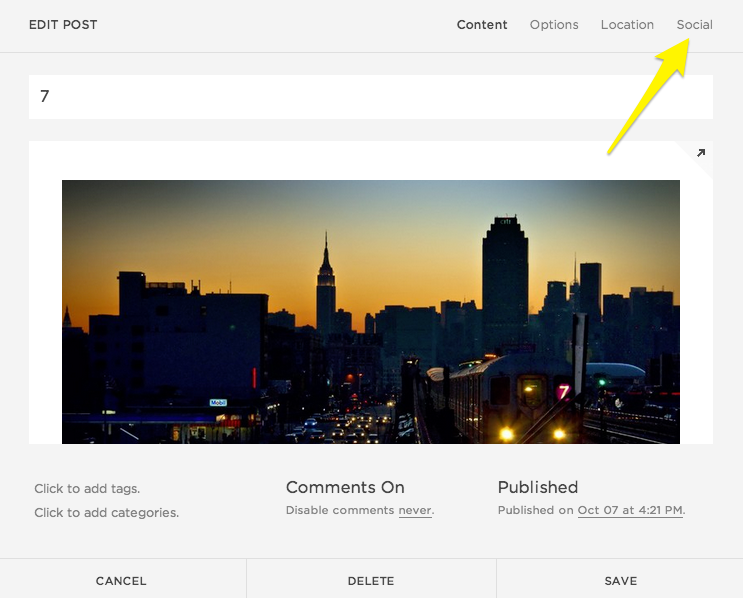Select the city skyline image block
The width and height of the screenshot is (743, 598).
pyautogui.click(x=370, y=311)
